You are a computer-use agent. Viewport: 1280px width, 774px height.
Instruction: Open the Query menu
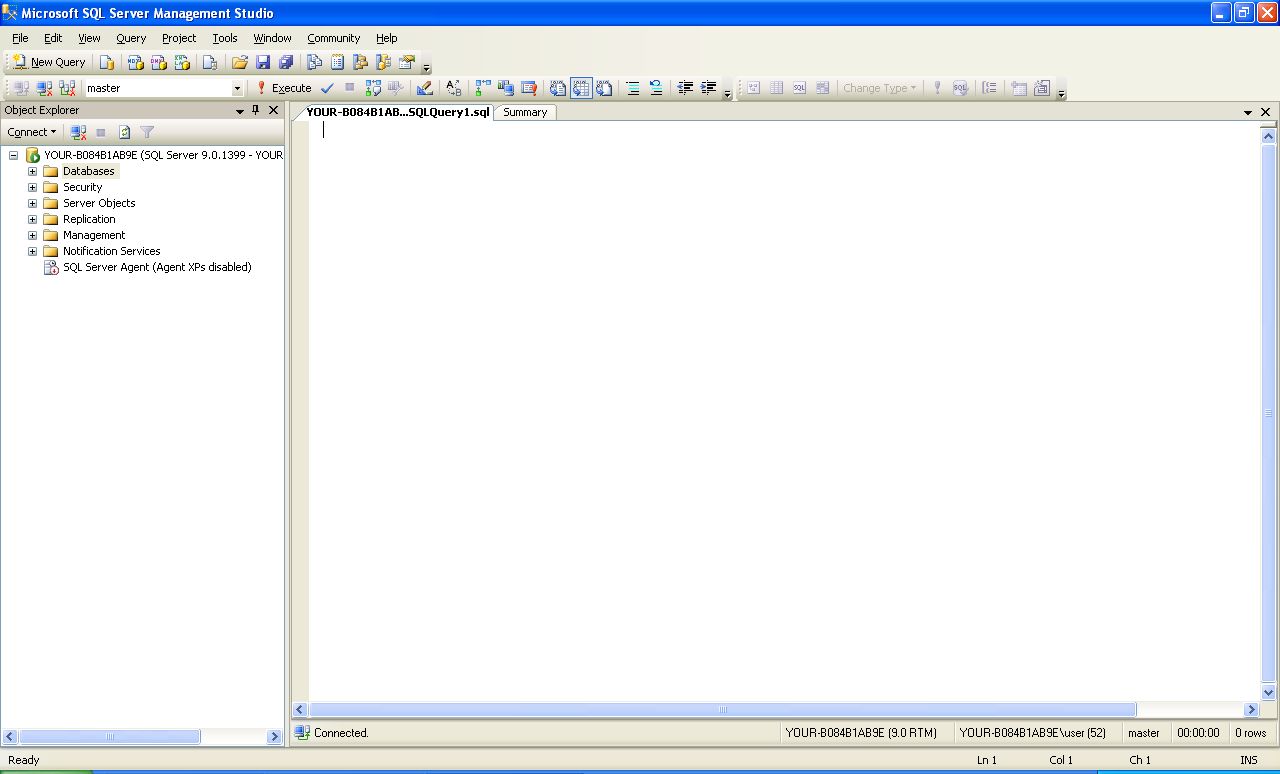click(131, 38)
